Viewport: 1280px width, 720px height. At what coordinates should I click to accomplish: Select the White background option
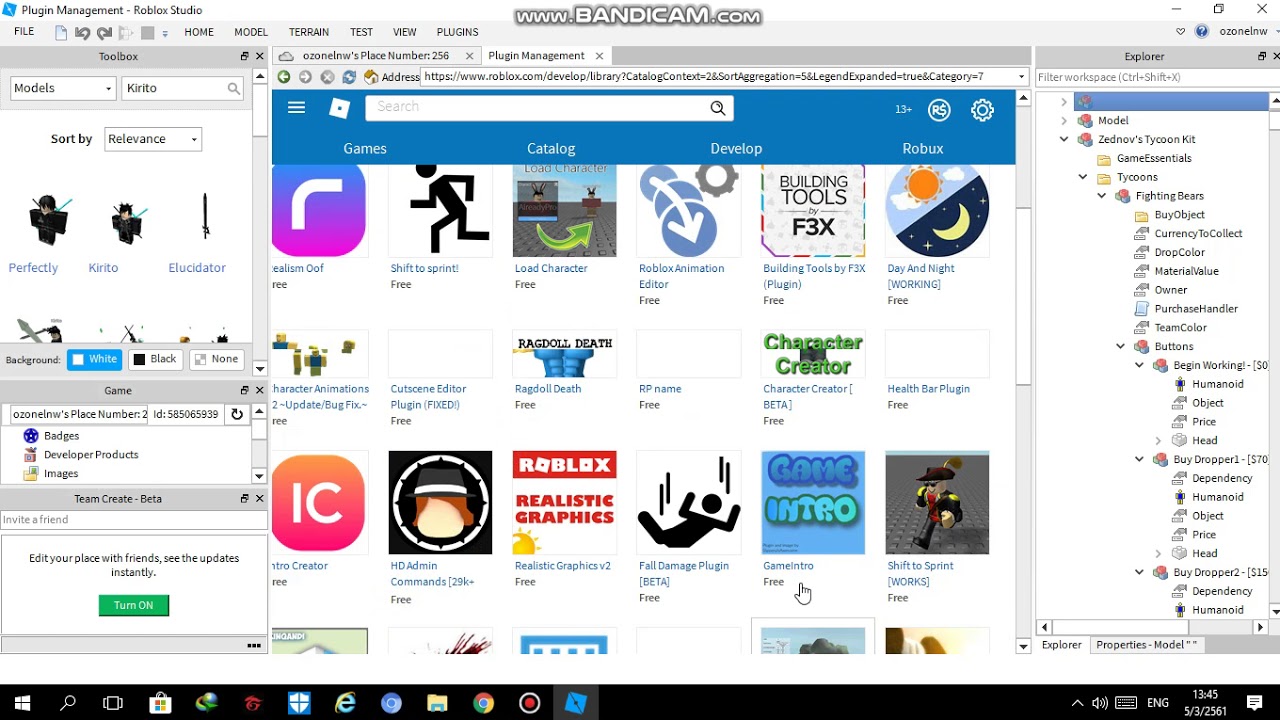94,359
